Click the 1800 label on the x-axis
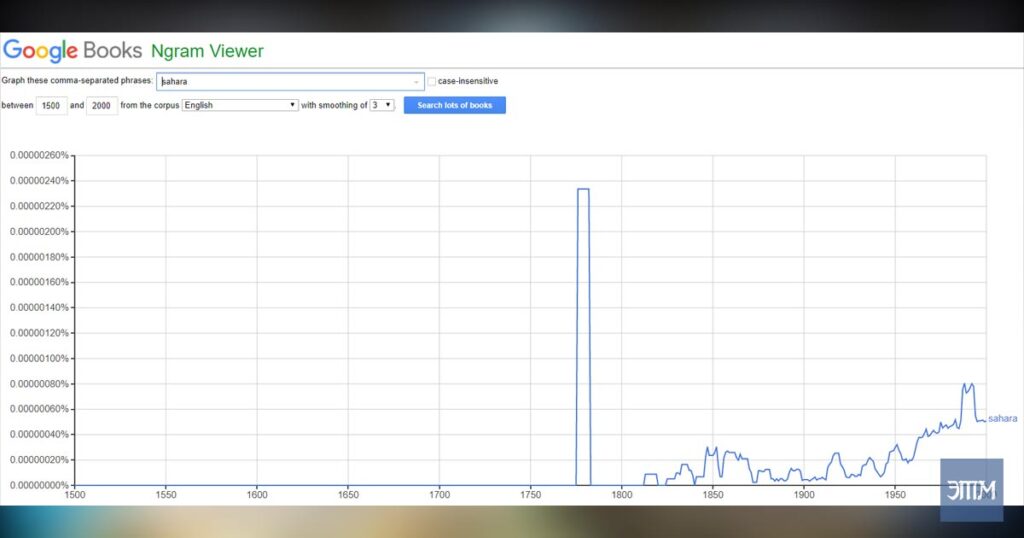This screenshot has height=538, width=1024. 622,495
